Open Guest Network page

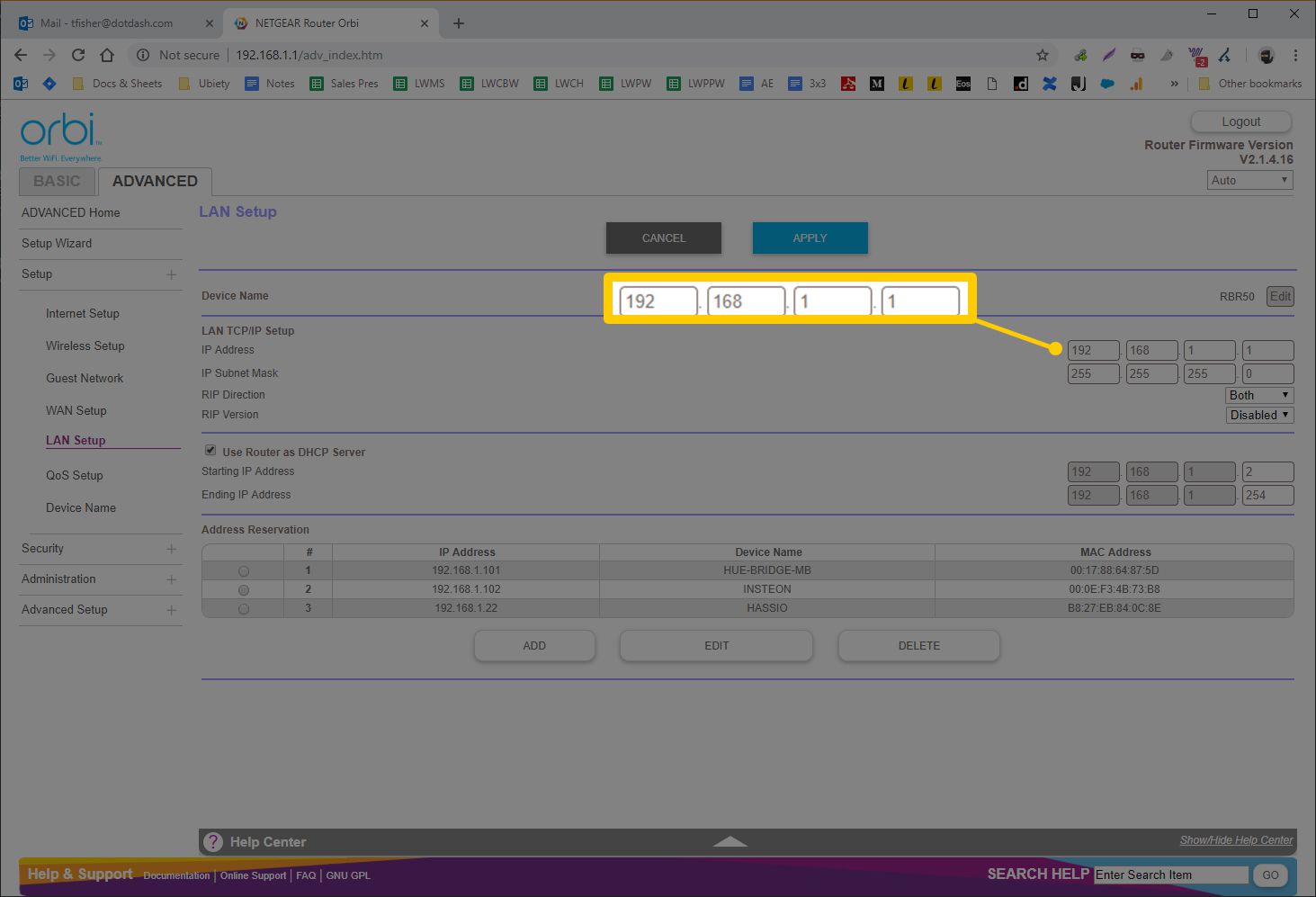click(85, 378)
